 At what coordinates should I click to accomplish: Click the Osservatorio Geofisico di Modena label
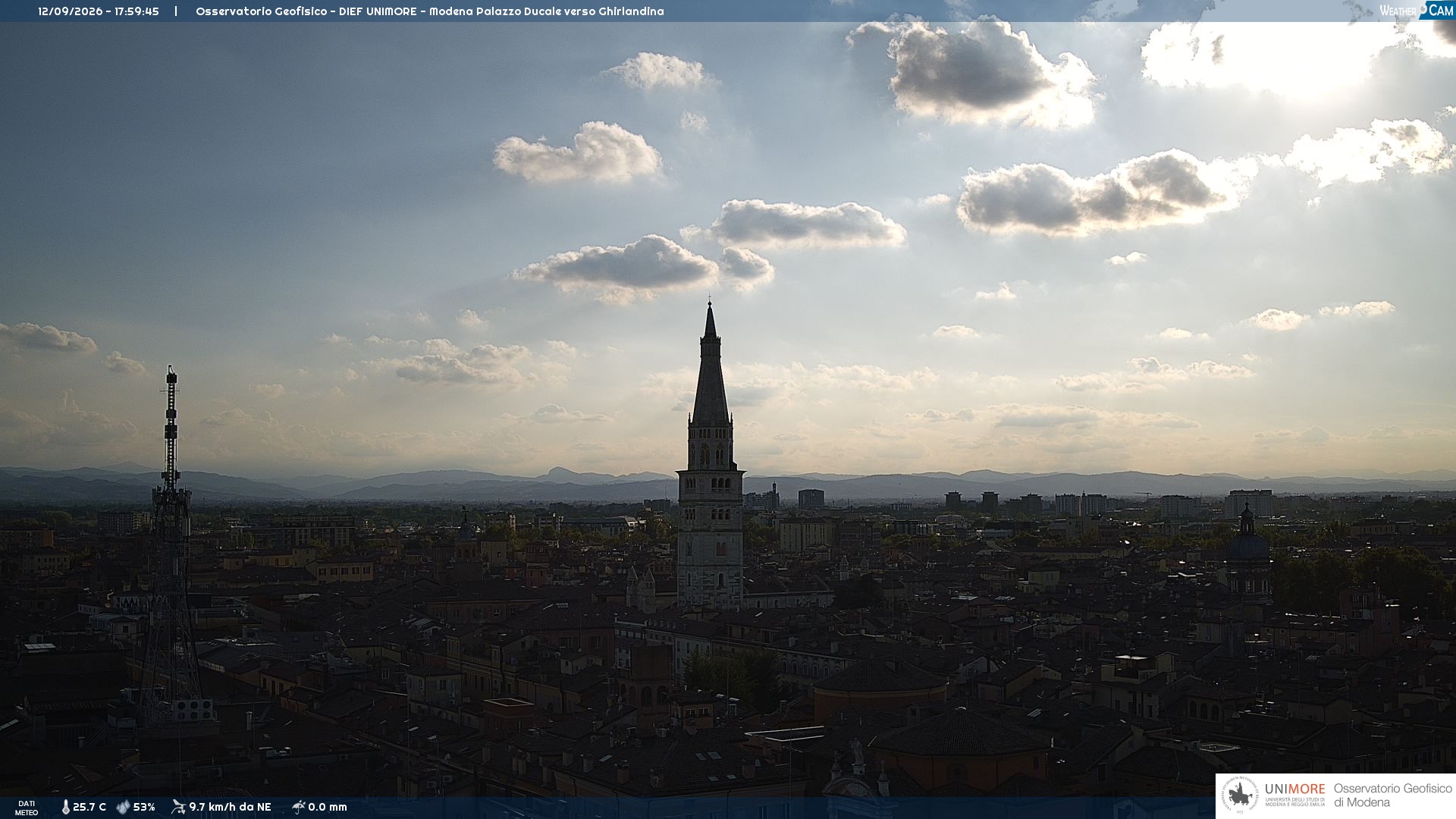point(1392,795)
